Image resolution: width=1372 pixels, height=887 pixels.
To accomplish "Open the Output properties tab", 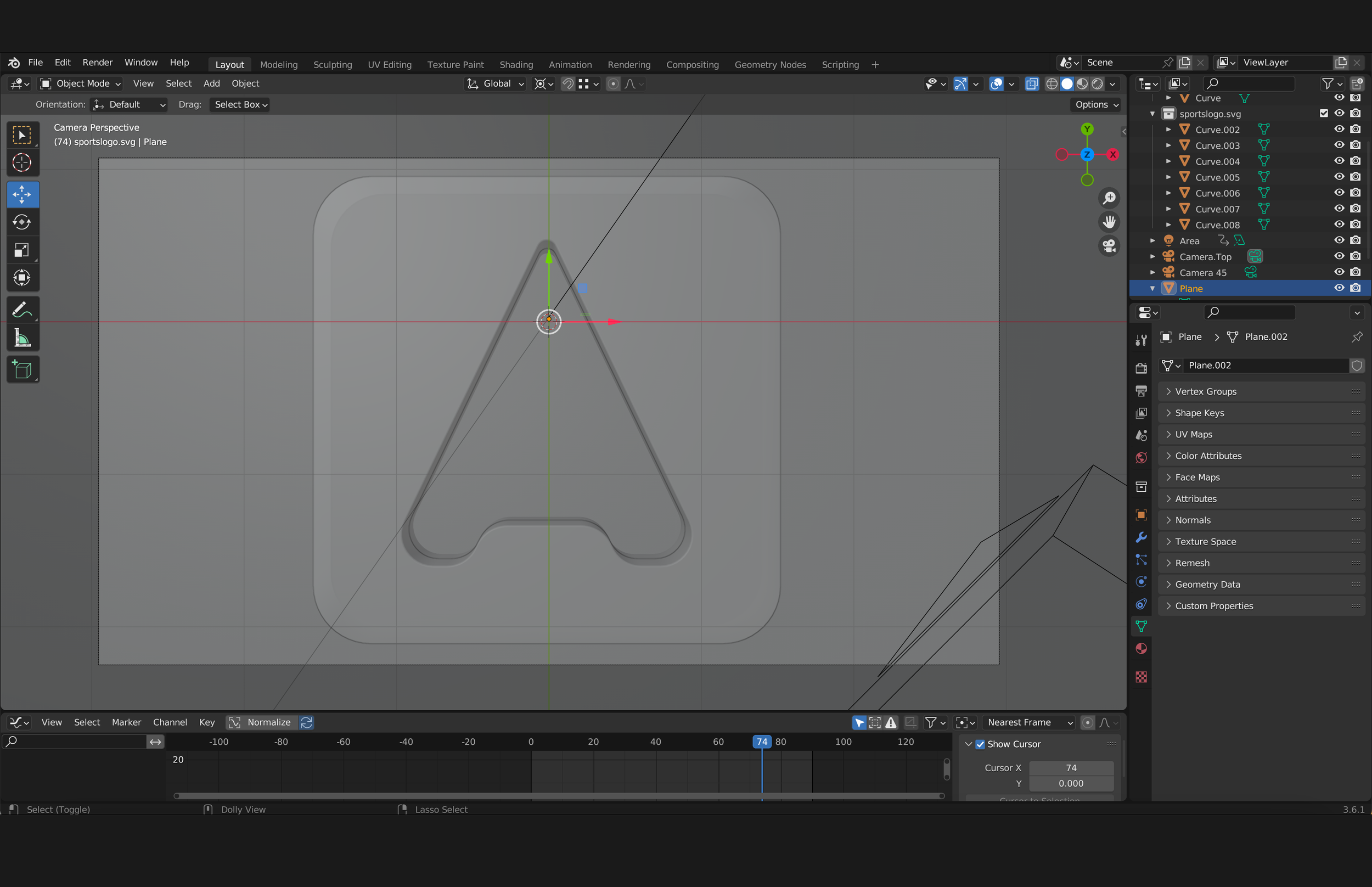I will coord(1141,391).
